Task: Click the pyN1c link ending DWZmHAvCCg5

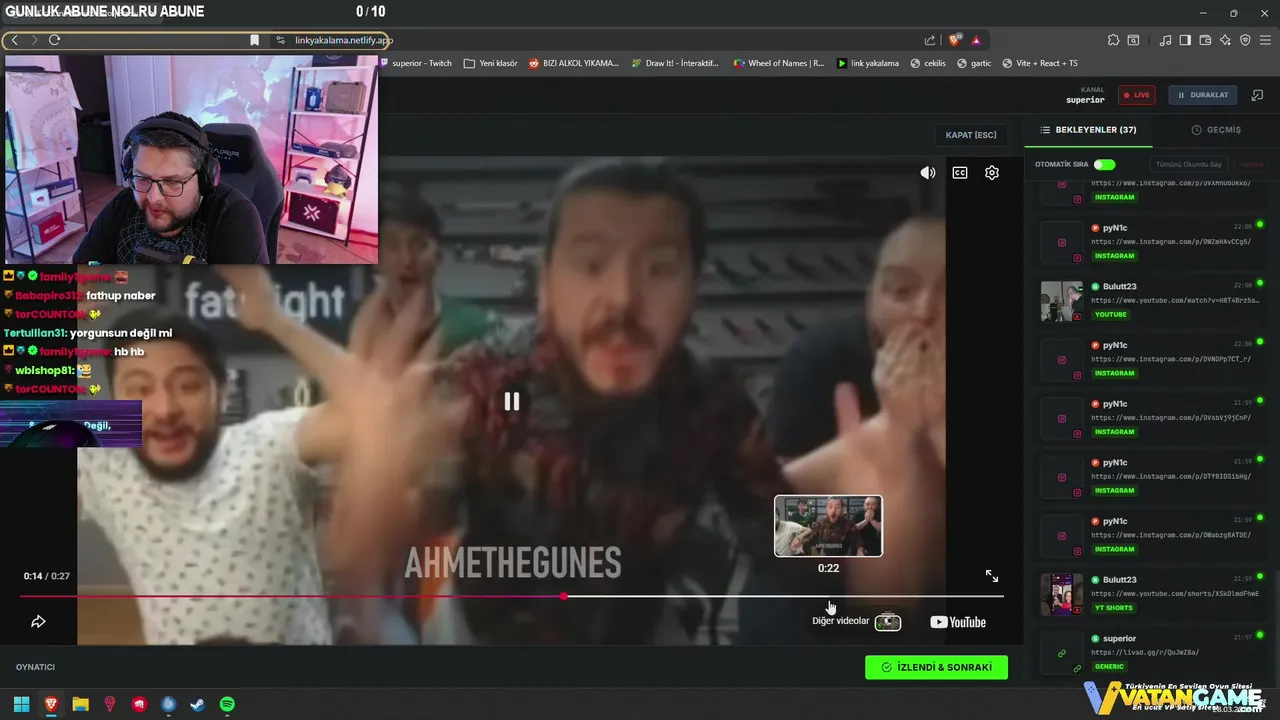Action: click(x=1170, y=241)
